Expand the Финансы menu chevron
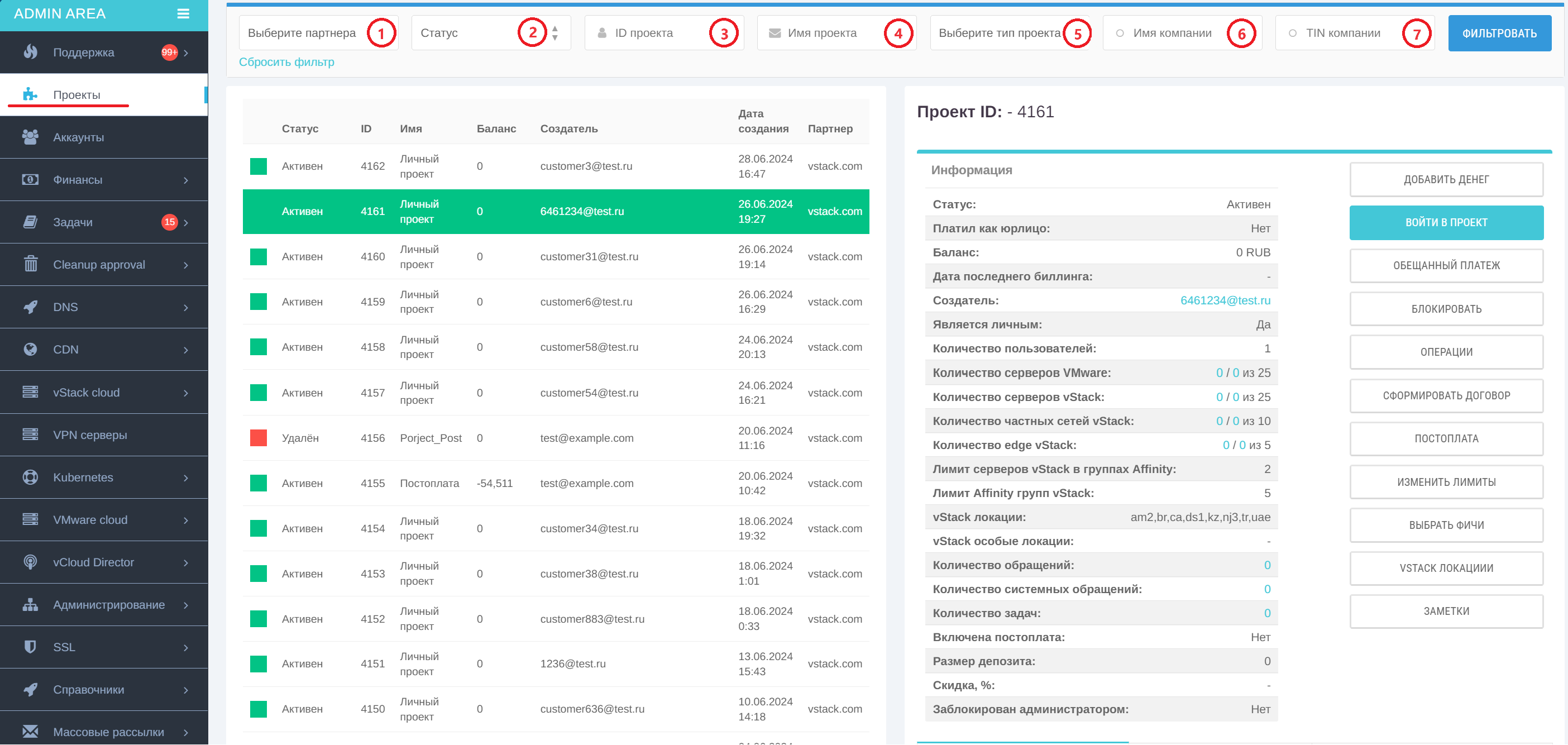Screen dimensions: 1568x745 (x=185, y=180)
